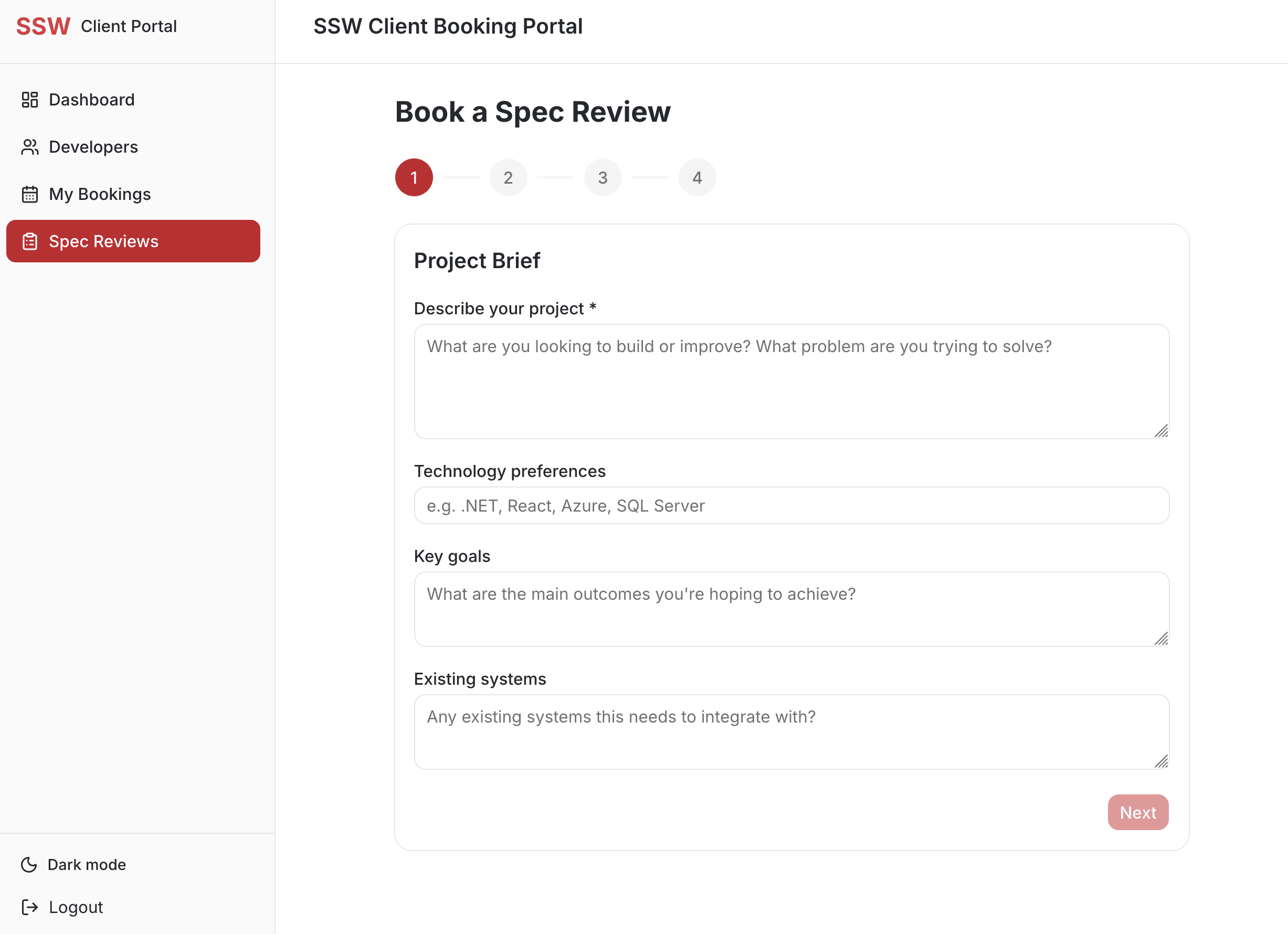Image resolution: width=1288 pixels, height=934 pixels.
Task: Click the dark mode moon icon
Action: [x=30, y=864]
